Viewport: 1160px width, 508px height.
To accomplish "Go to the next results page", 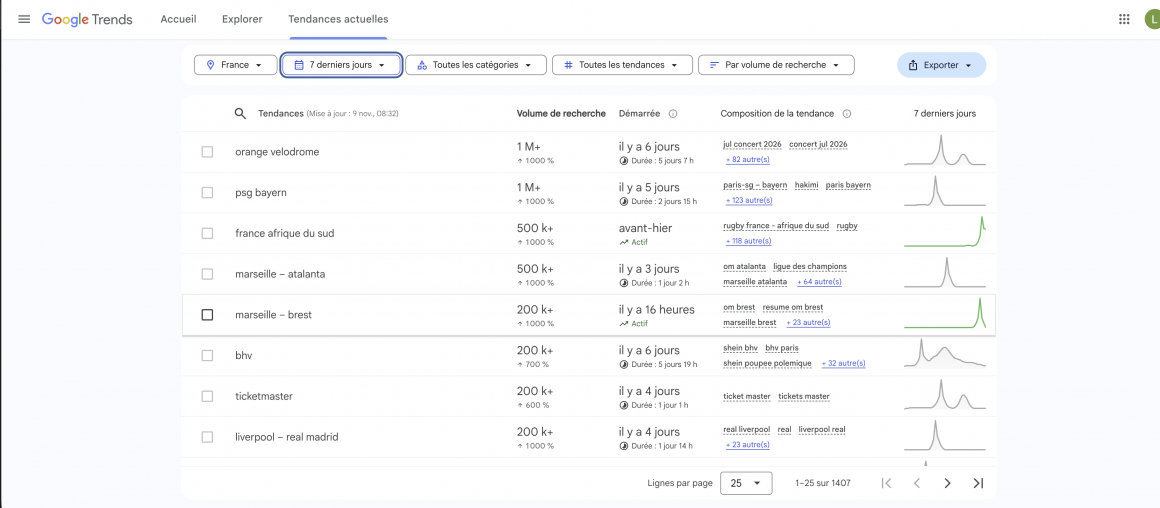I will coord(947,483).
